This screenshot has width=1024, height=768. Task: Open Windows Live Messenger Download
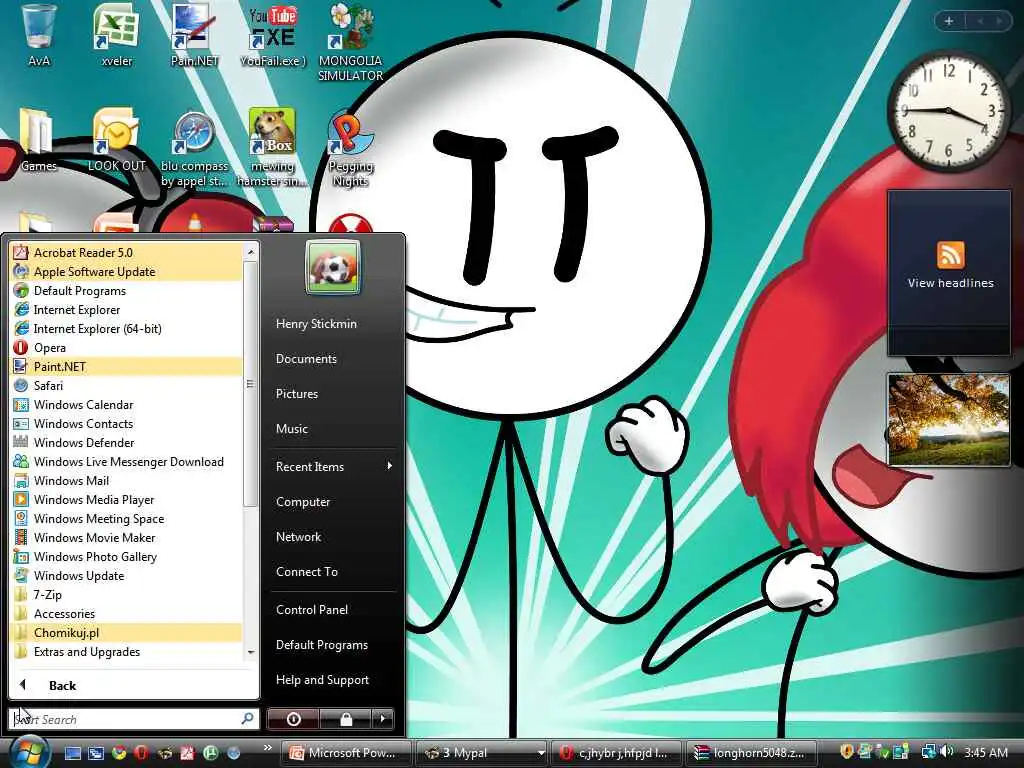(127, 461)
